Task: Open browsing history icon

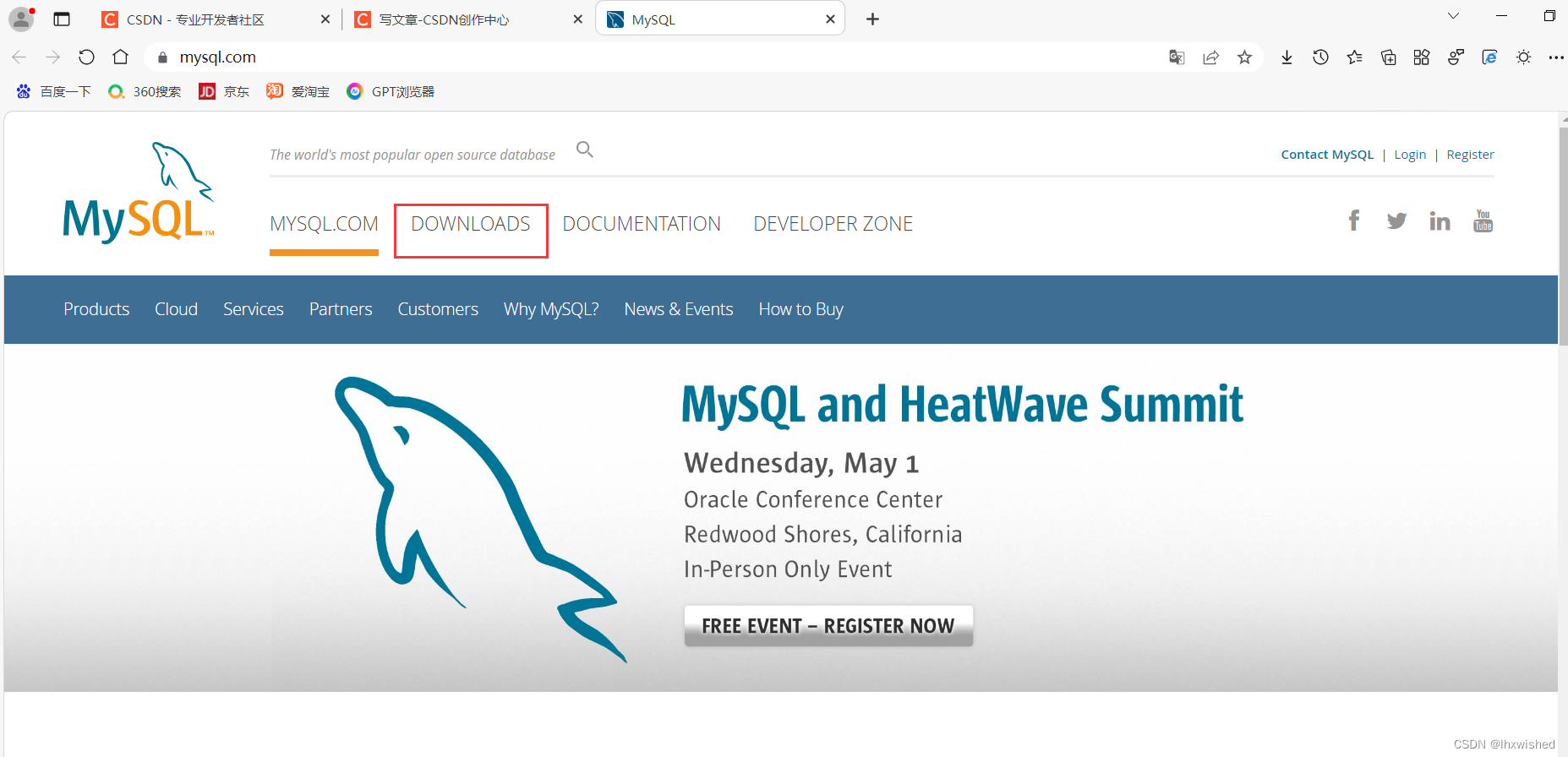Action: (1320, 57)
